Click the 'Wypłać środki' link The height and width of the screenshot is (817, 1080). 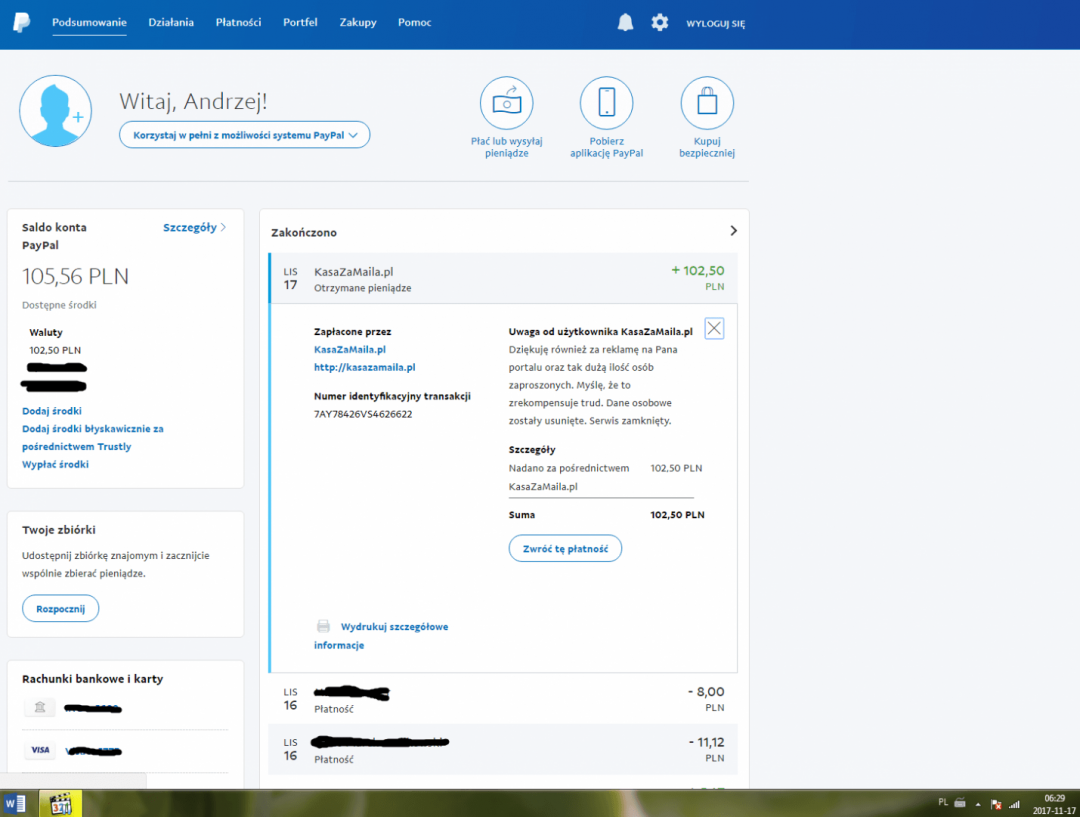(x=55, y=464)
